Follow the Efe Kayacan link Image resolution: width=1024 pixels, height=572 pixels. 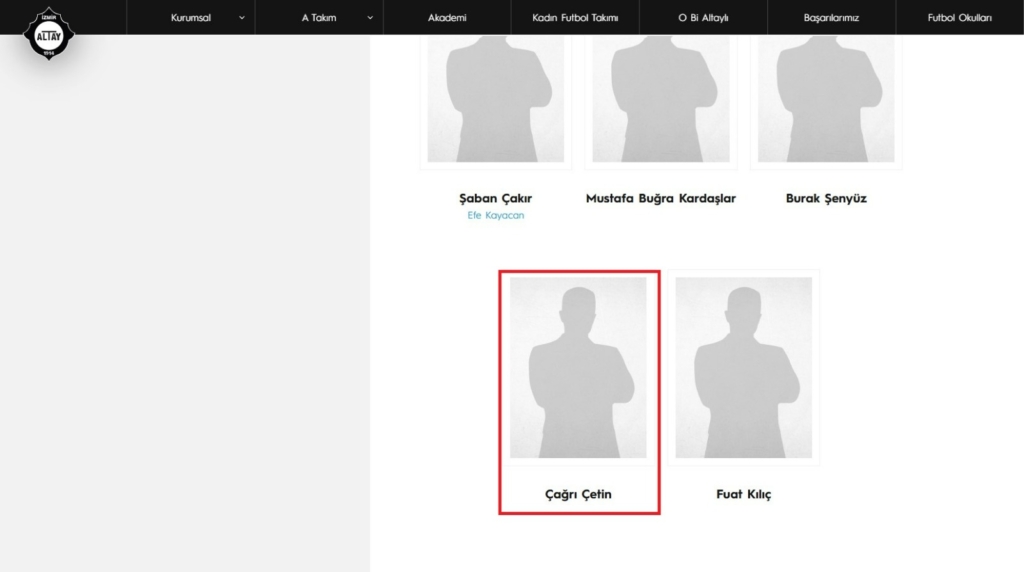point(495,215)
